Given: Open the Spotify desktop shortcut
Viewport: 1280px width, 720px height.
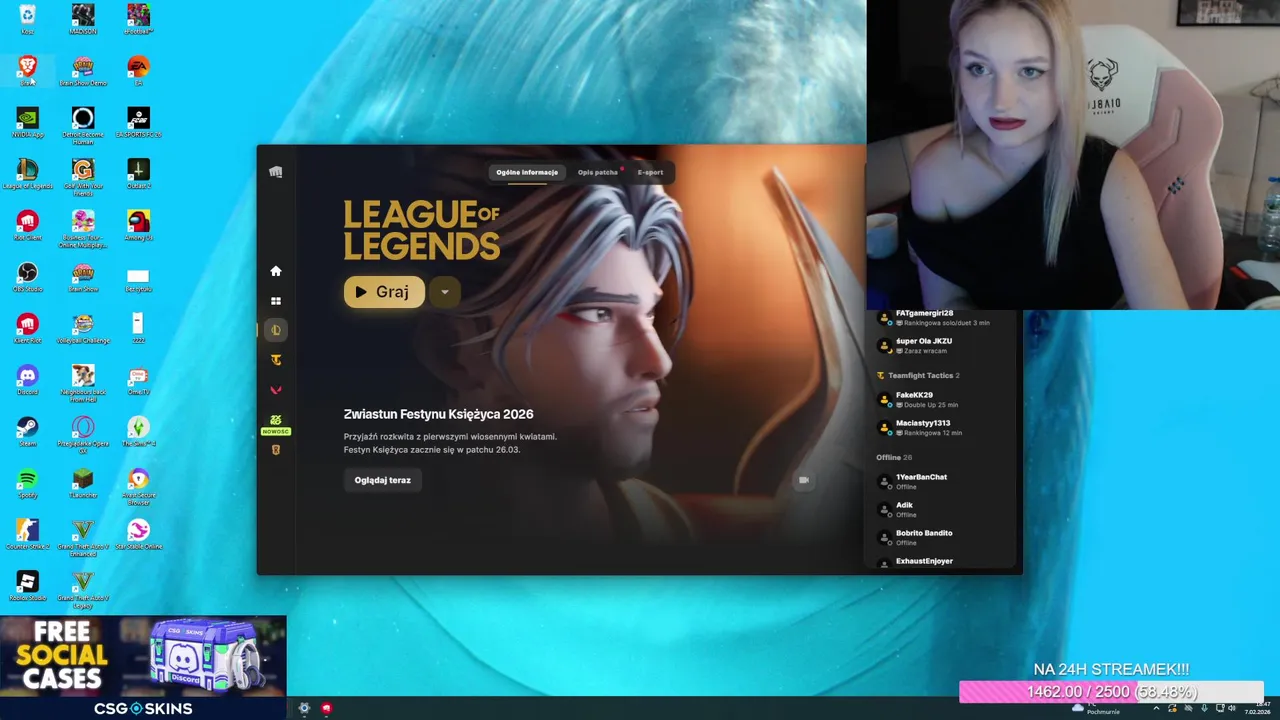Looking at the screenshot, I should tap(27, 484).
